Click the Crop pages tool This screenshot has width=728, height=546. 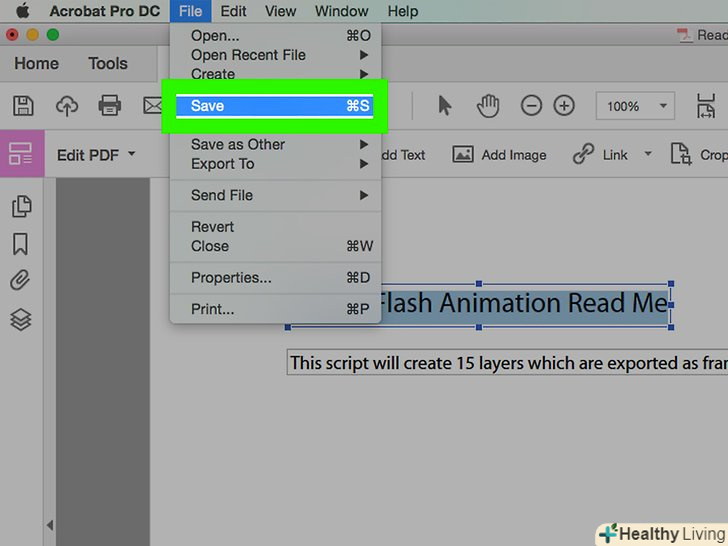pyautogui.click(x=699, y=154)
